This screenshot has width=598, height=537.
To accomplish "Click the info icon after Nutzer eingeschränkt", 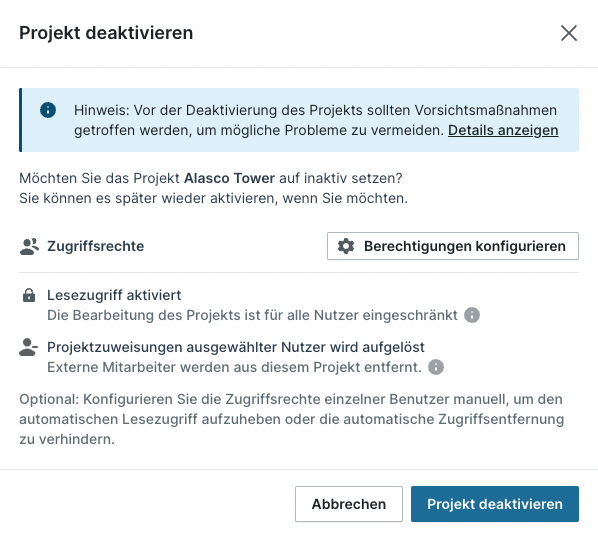I will click(472, 315).
